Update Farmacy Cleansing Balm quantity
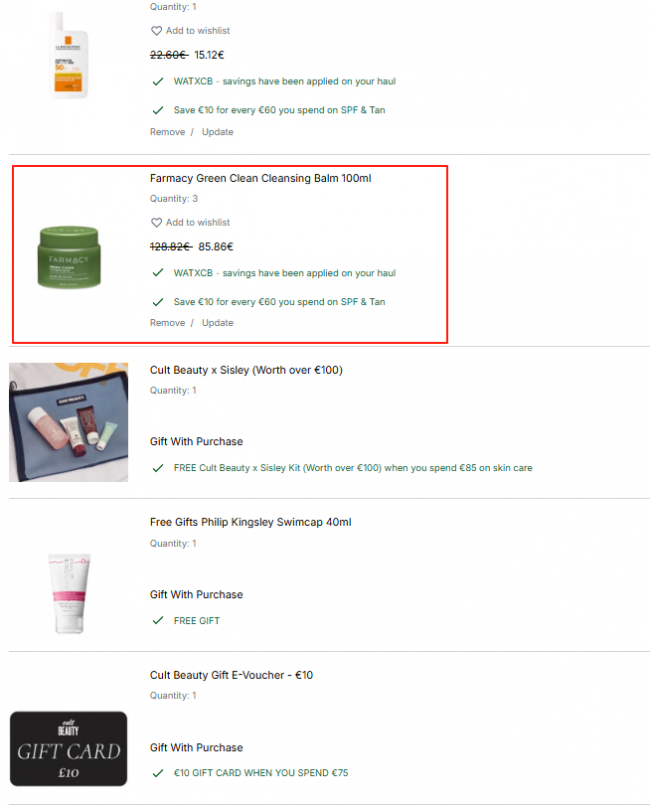650x807 pixels. pyautogui.click(x=217, y=323)
